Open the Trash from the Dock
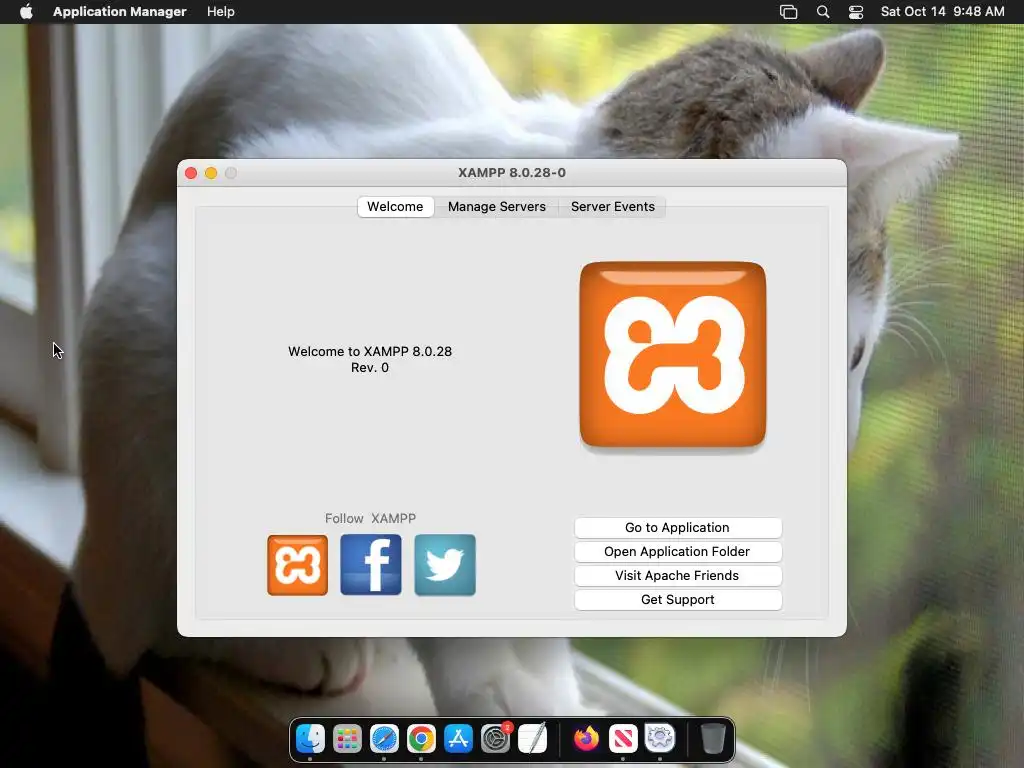The image size is (1024, 768). [x=712, y=739]
